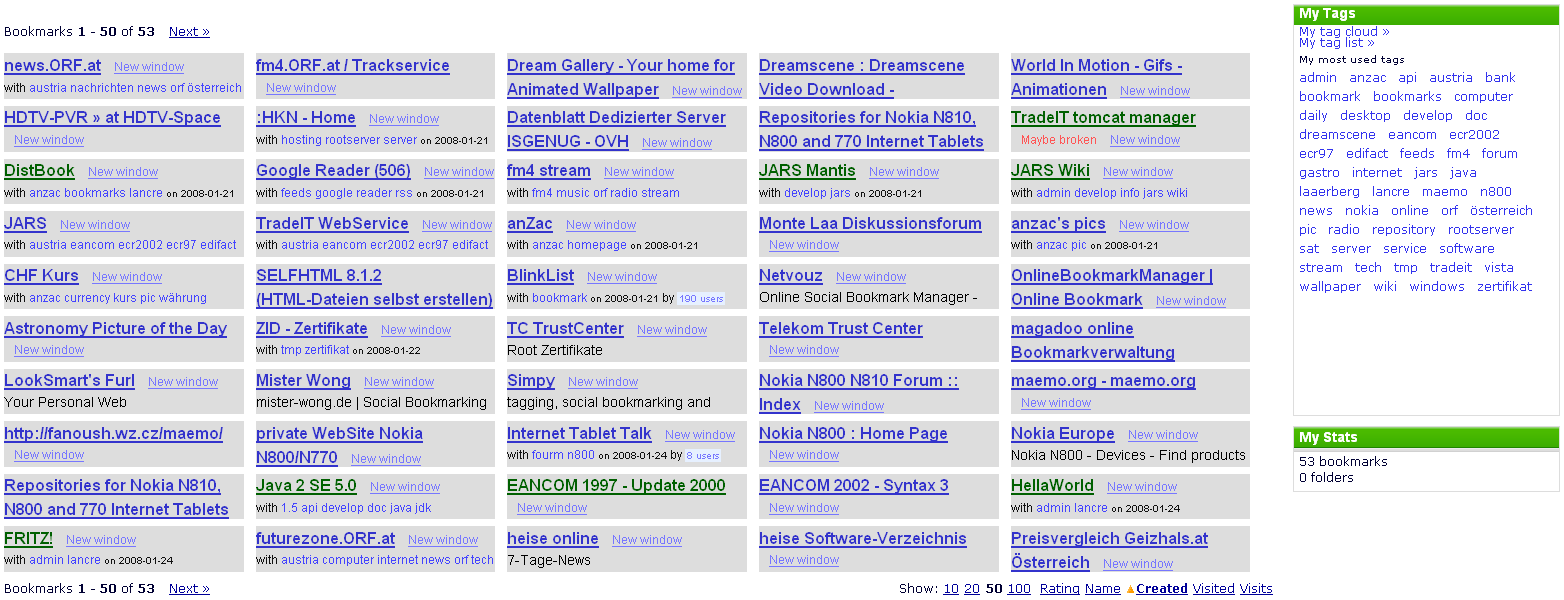Open Nokia N800 N810 Forum :: Index bookmark
Viewport: 1564px width, 600px height.
858,392
